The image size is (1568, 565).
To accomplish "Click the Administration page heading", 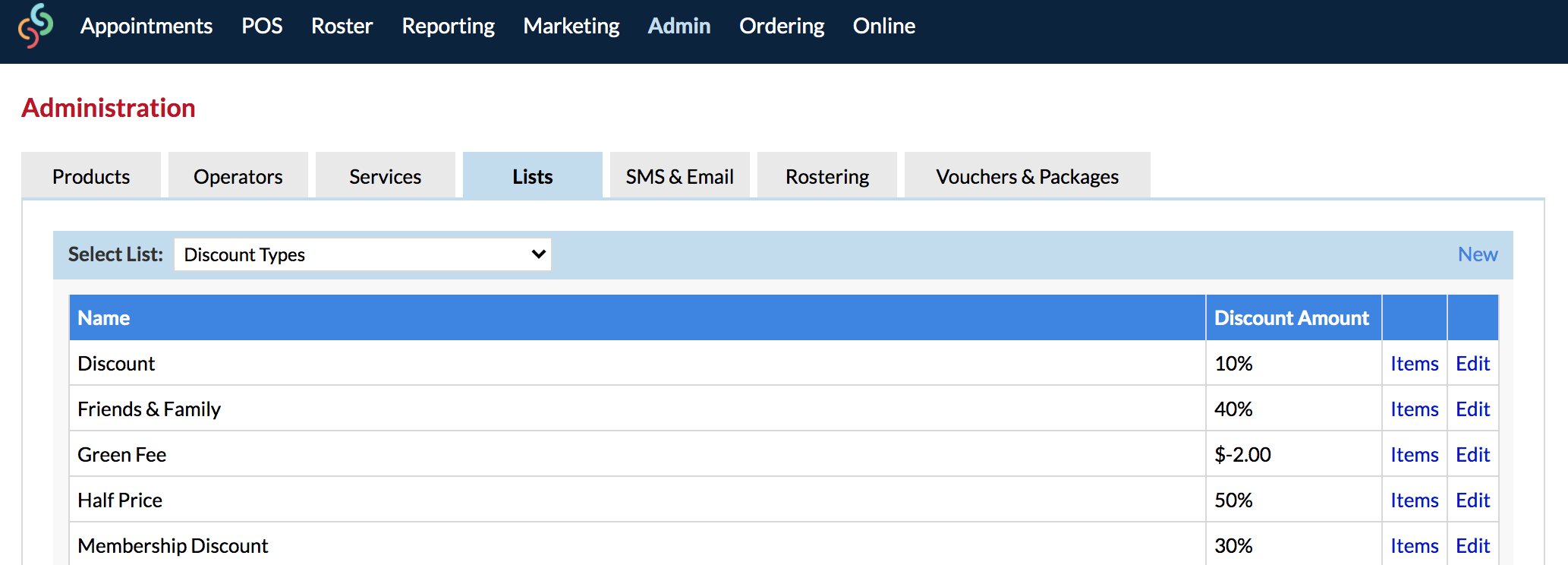I will 109,108.
